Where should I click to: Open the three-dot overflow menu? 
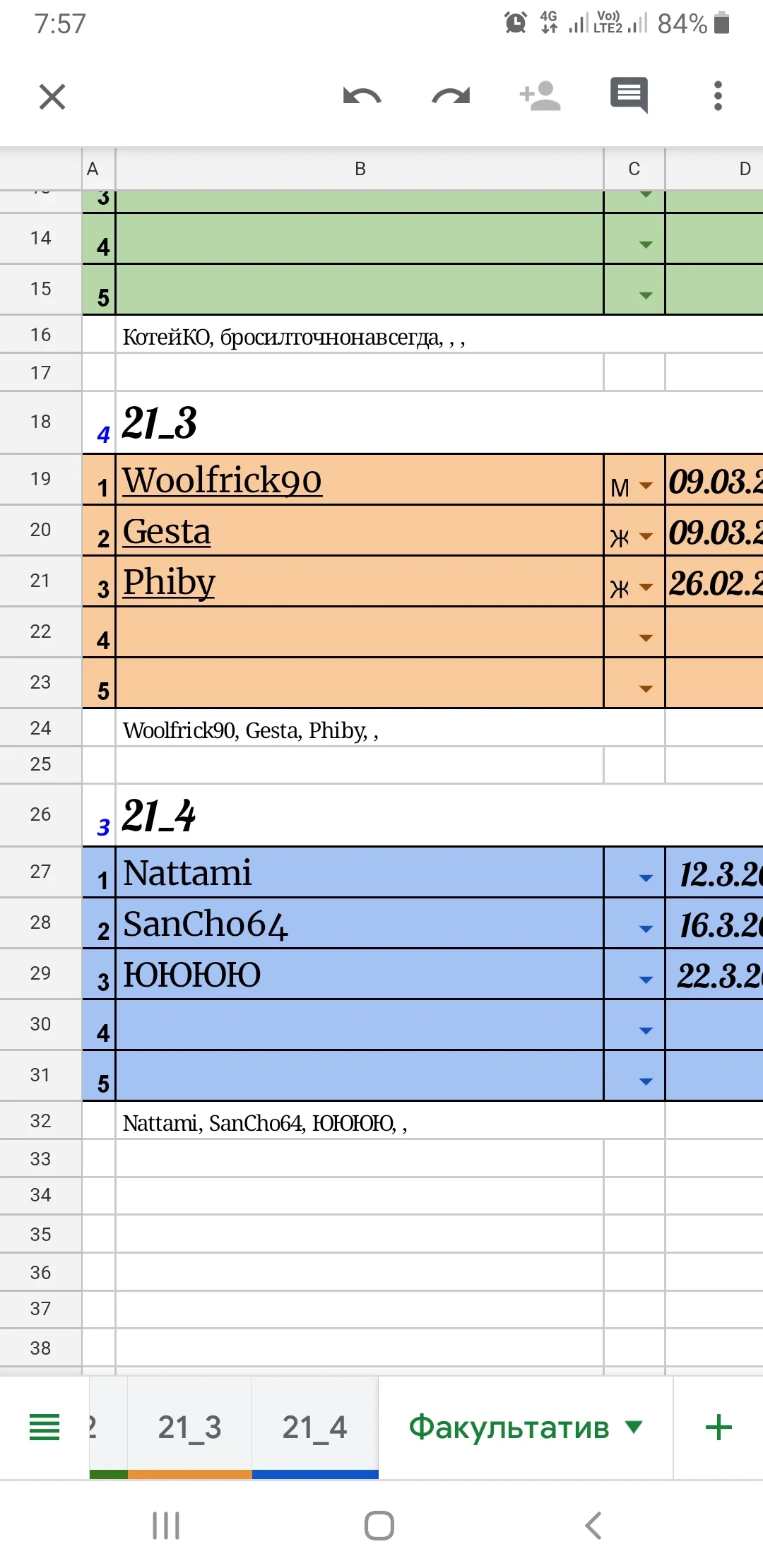coord(718,96)
